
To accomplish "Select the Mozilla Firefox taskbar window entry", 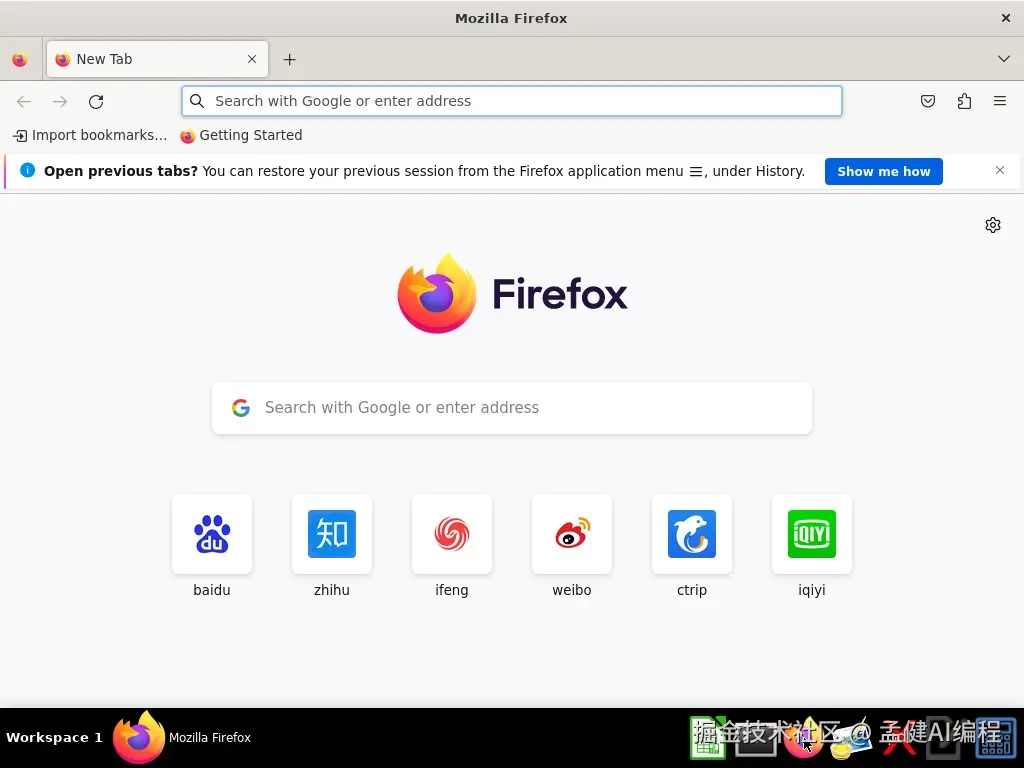I will coord(182,737).
